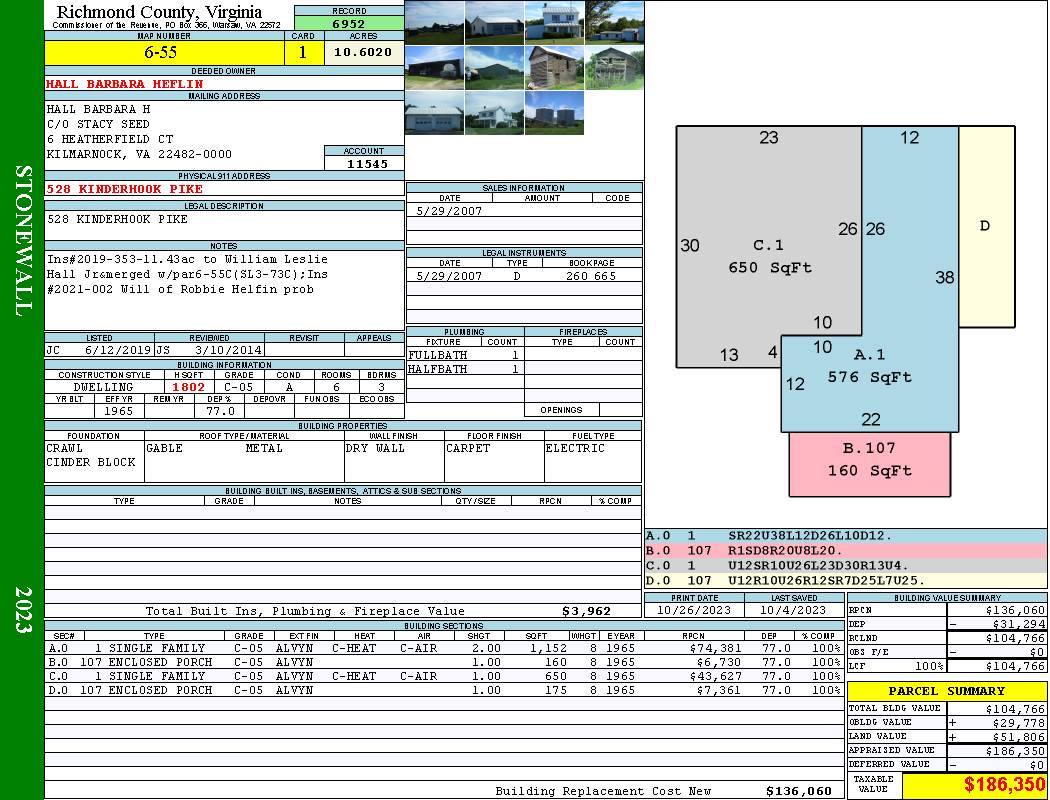Select the pink B.107 160 SqFt sketch section
Viewport: 1050px width, 800px height.
pos(869,464)
